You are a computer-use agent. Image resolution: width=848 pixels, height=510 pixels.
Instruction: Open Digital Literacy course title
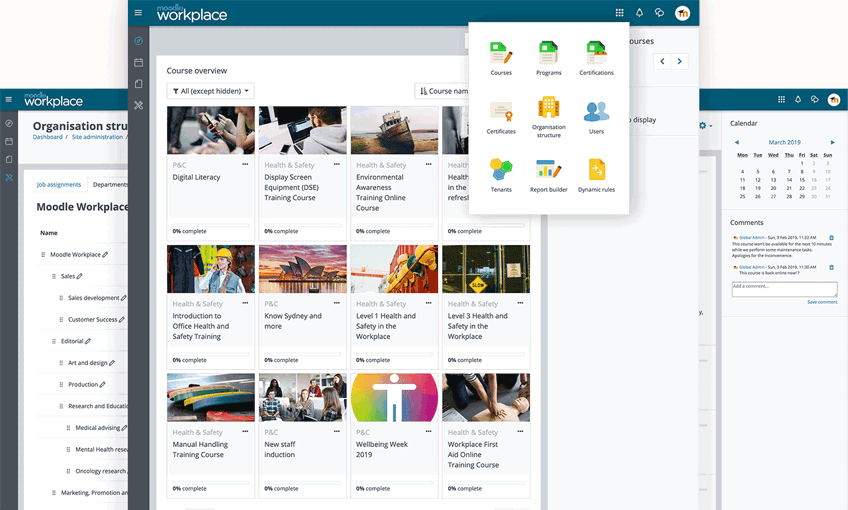pos(196,177)
